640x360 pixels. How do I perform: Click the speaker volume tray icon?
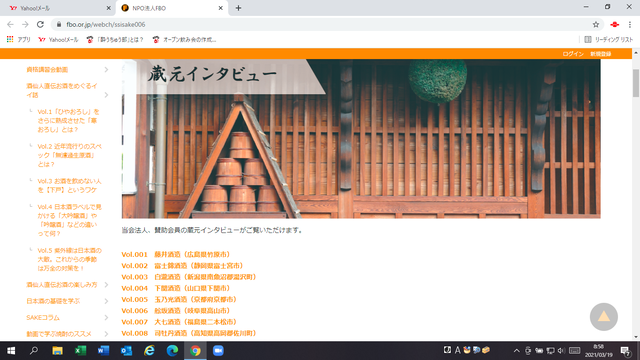point(561,351)
